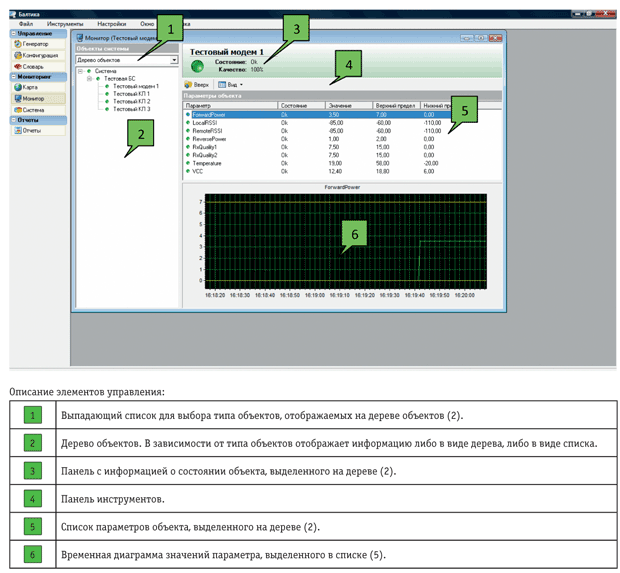
Task: Open the Вид dropdown in the toolbar
Action: tap(231, 85)
